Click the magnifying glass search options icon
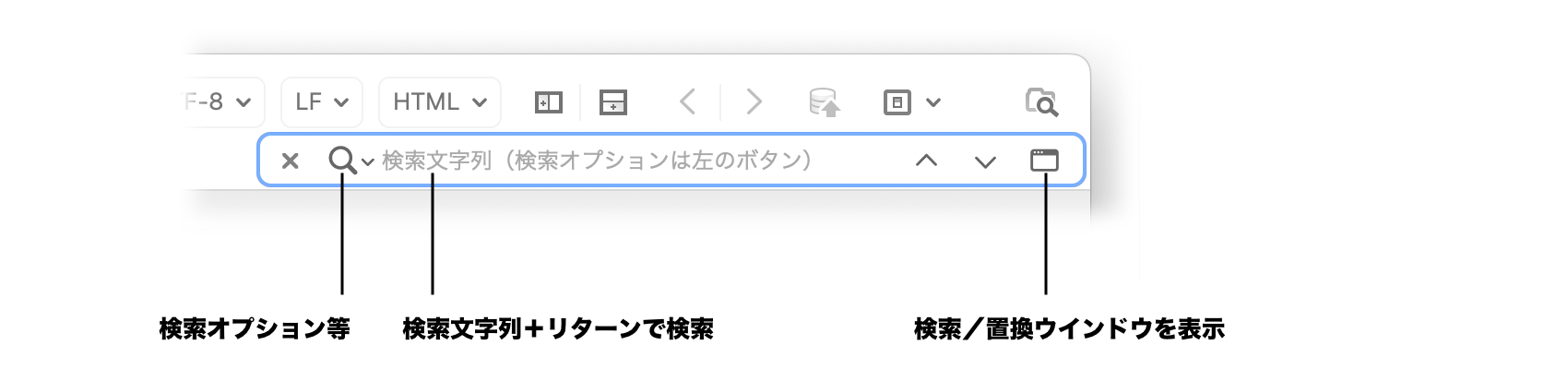1568x369 pixels. (342, 161)
